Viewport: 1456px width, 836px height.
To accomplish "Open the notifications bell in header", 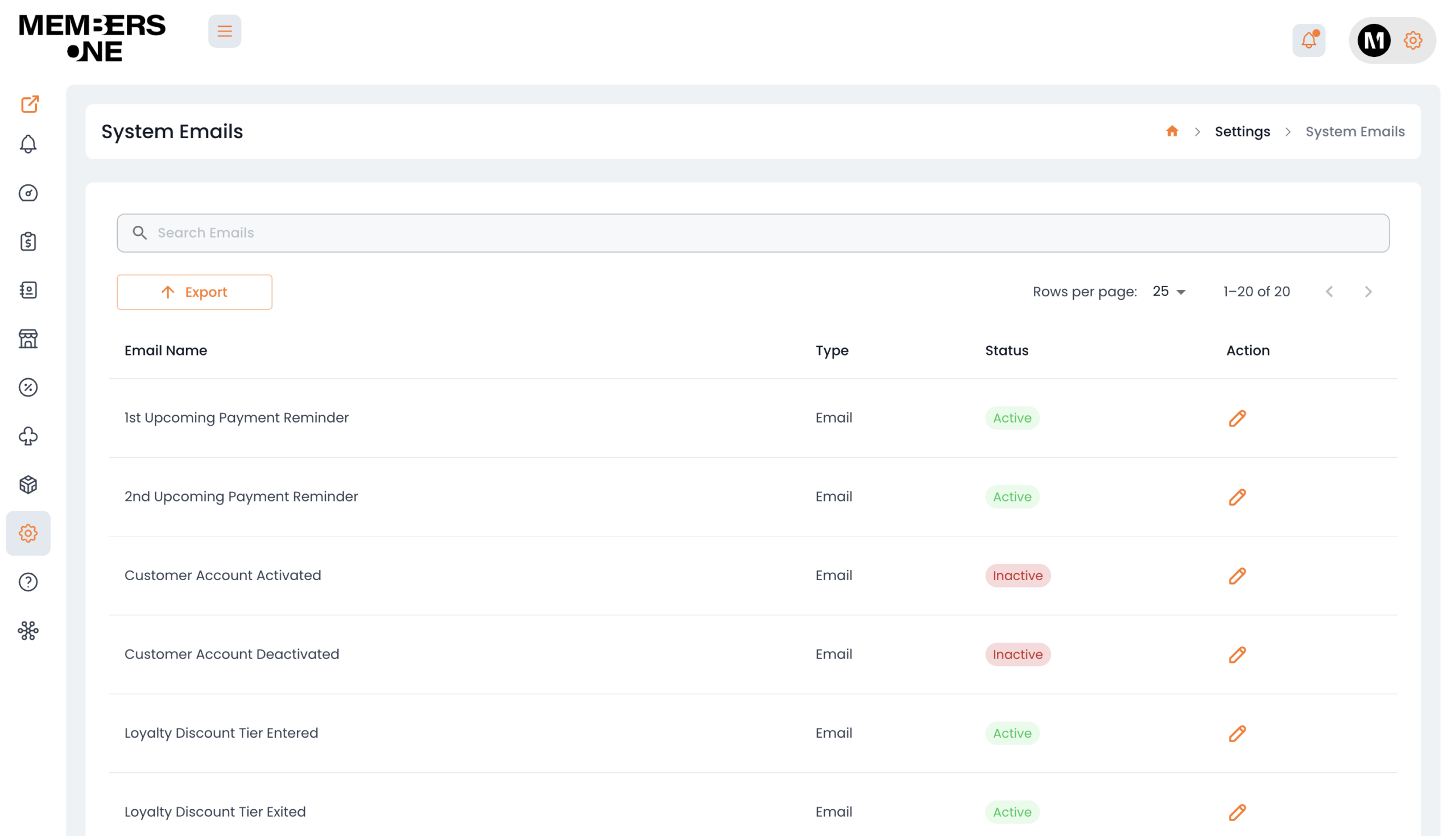I will [1309, 40].
